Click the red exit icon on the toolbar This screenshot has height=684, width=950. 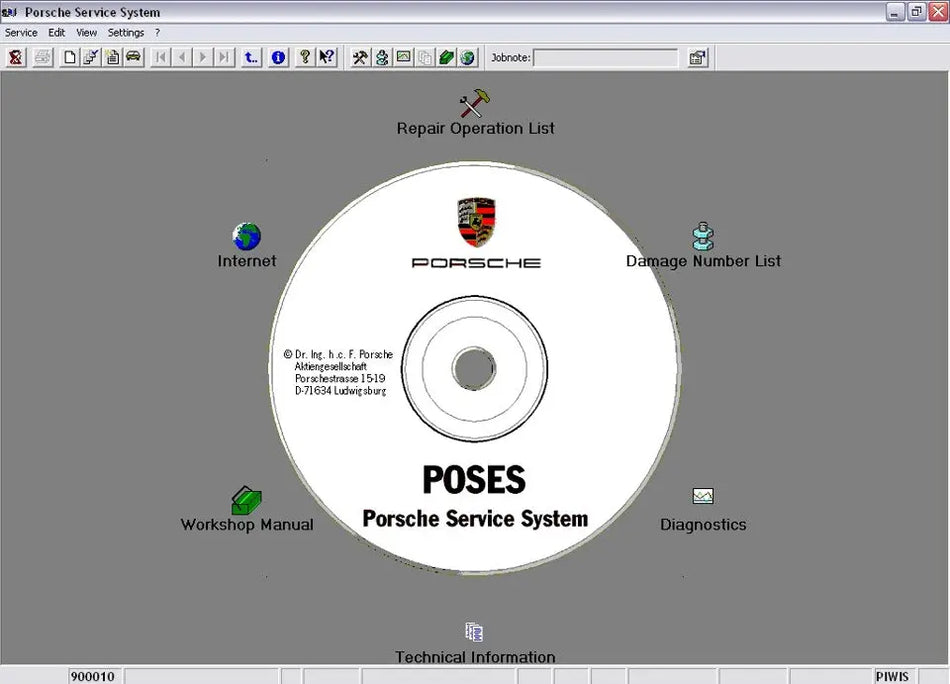(x=15, y=57)
